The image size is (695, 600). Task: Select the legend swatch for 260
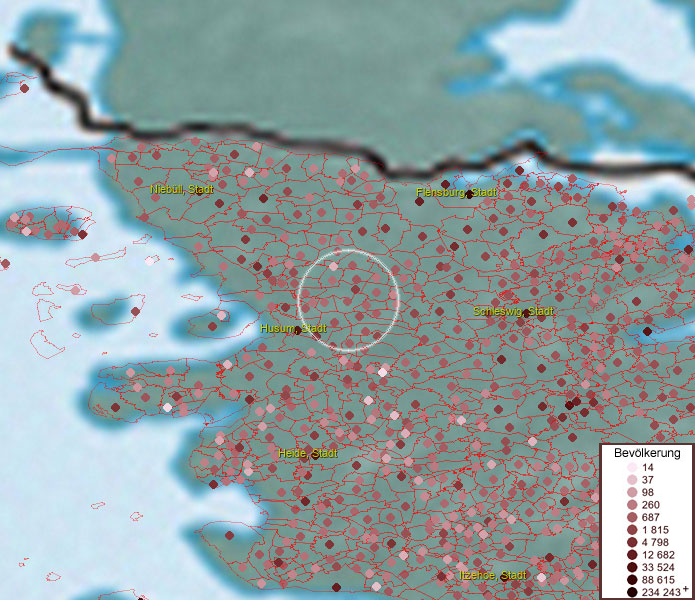[x=632, y=505]
